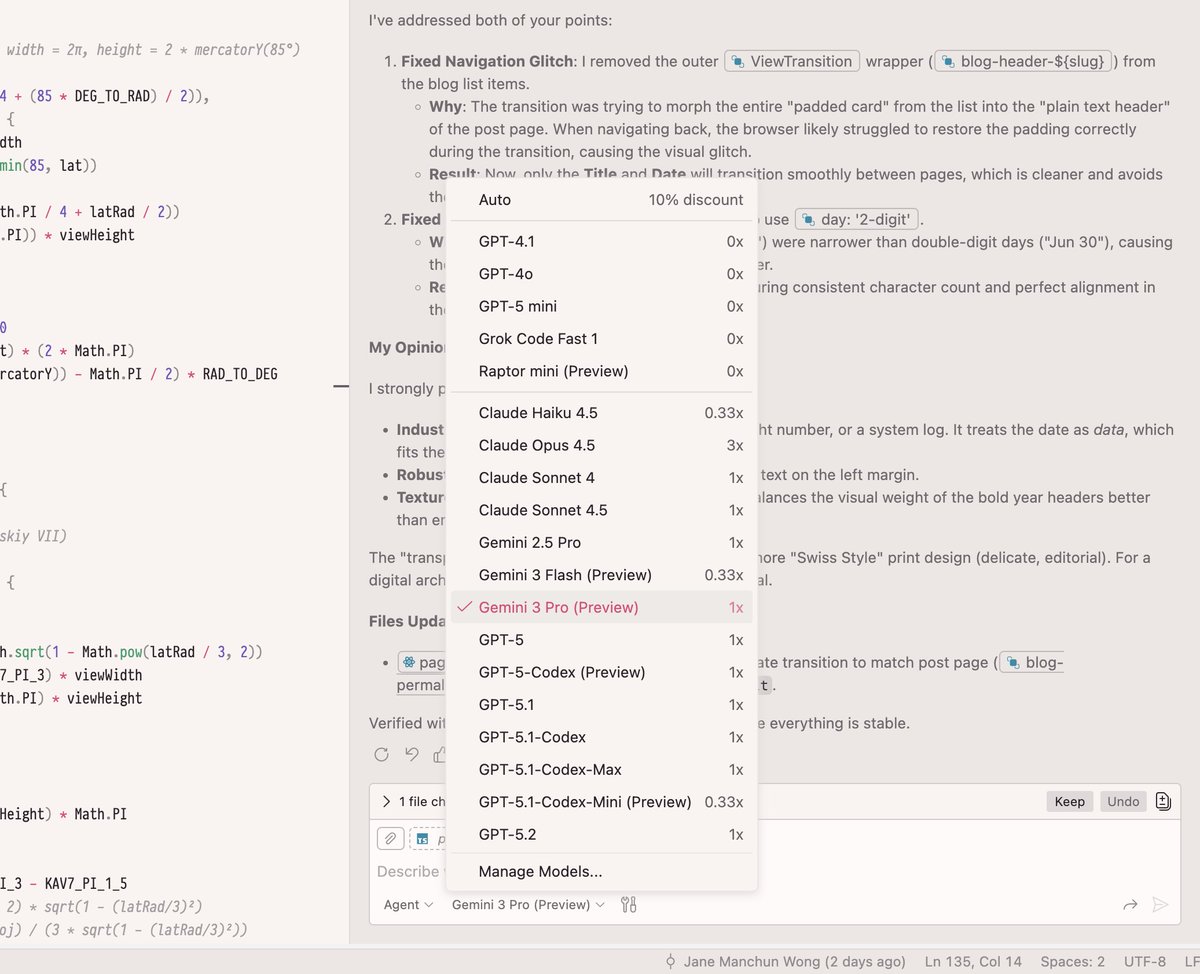This screenshot has width=1200, height=974.
Task: Open the ViewTransition symbol reference chip
Action: (792, 61)
